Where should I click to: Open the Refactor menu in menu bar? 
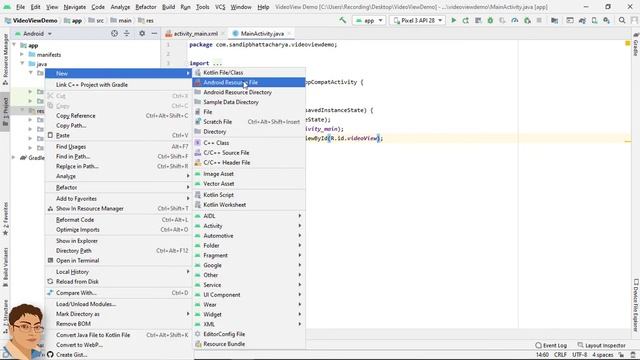(146, 7)
